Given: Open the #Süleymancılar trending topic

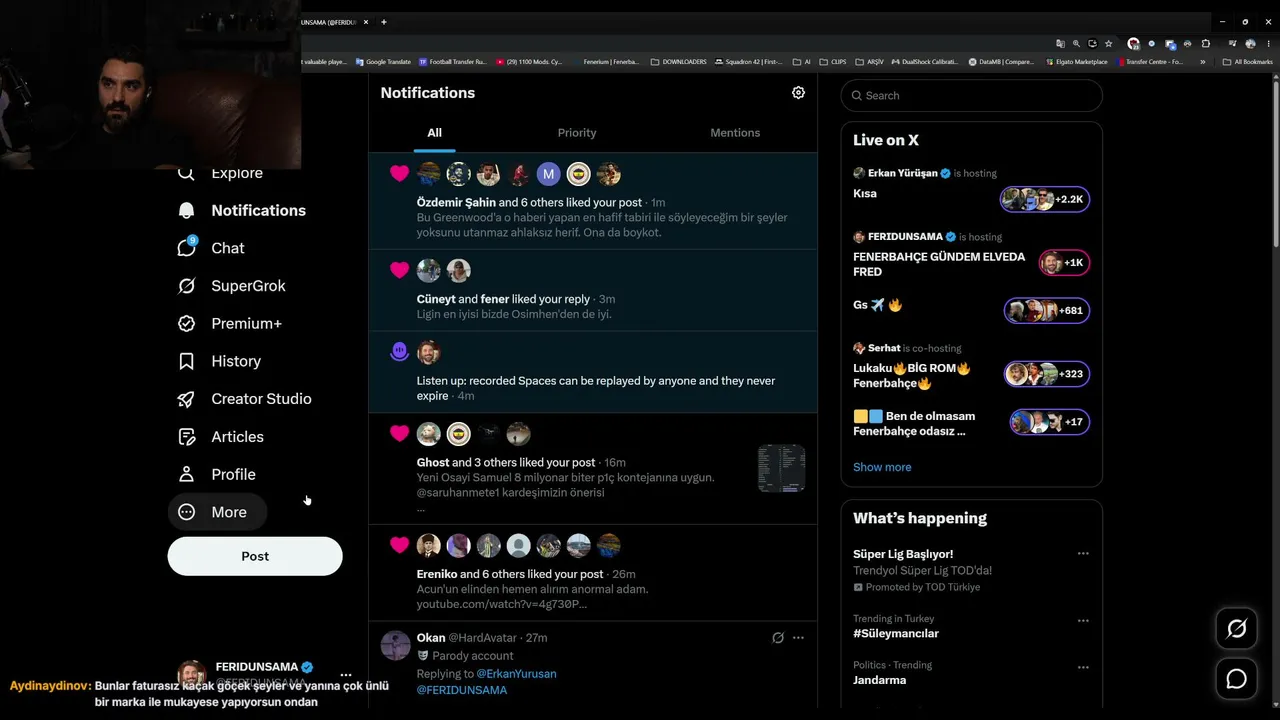Looking at the screenshot, I should 896,633.
